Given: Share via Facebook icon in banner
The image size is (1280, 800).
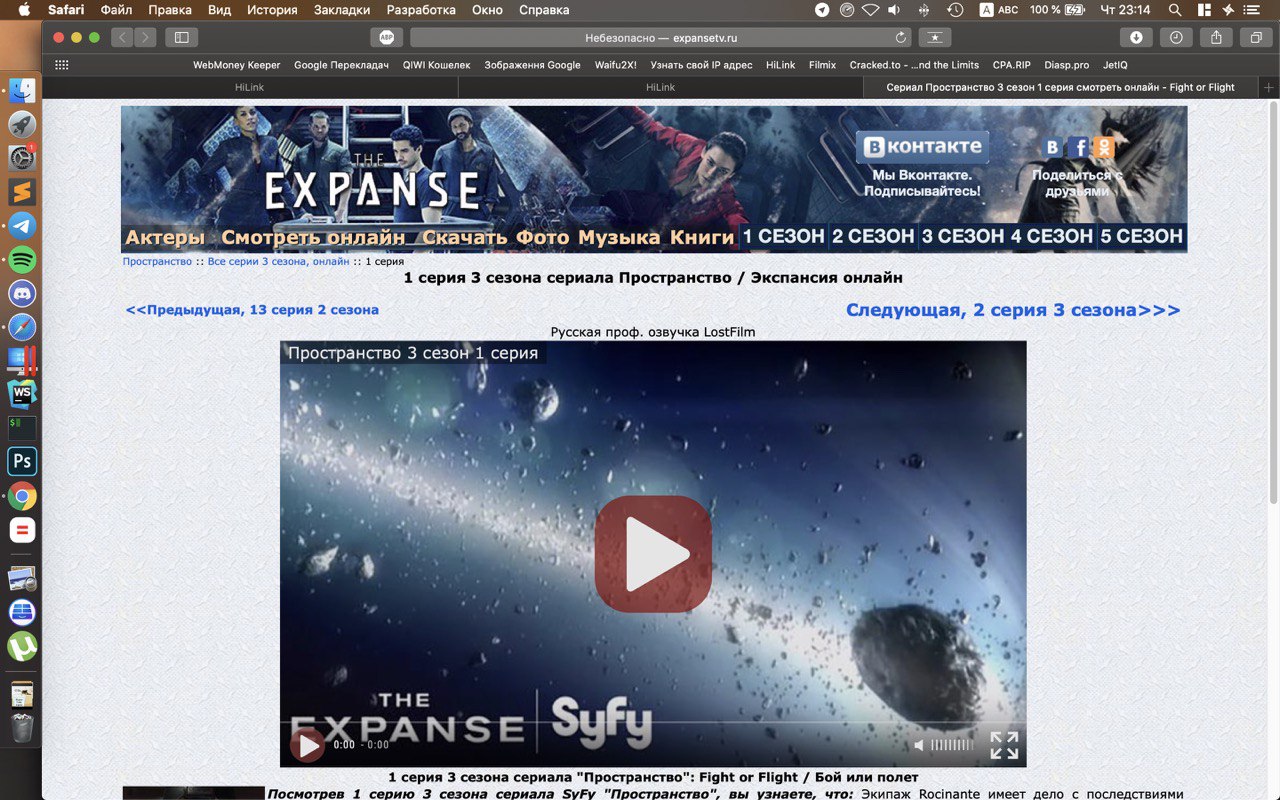Looking at the screenshot, I should pyautogui.click(x=1078, y=148).
